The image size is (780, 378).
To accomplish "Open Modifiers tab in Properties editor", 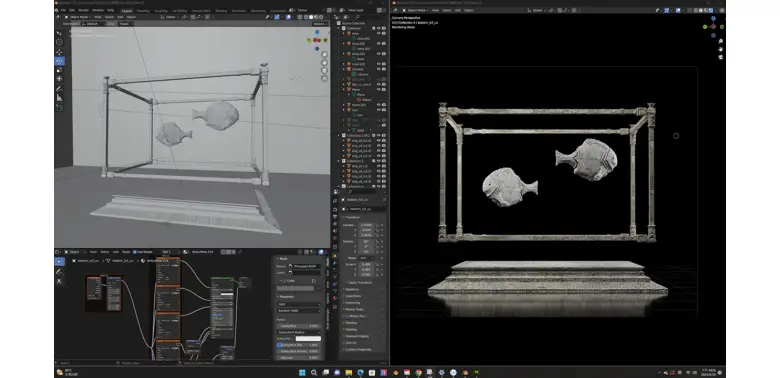I will [335, 262].
